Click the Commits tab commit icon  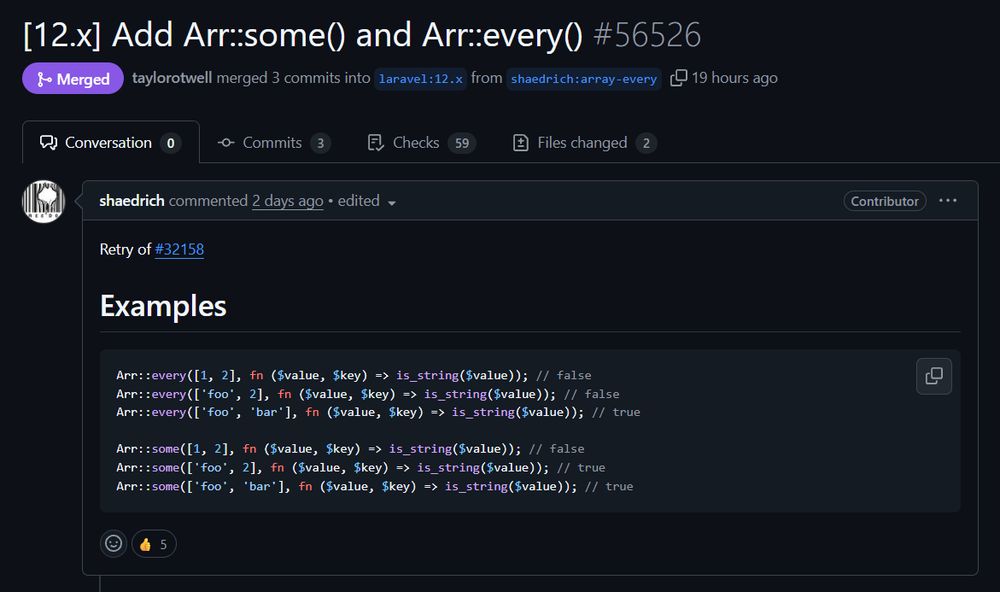point(226,143)
